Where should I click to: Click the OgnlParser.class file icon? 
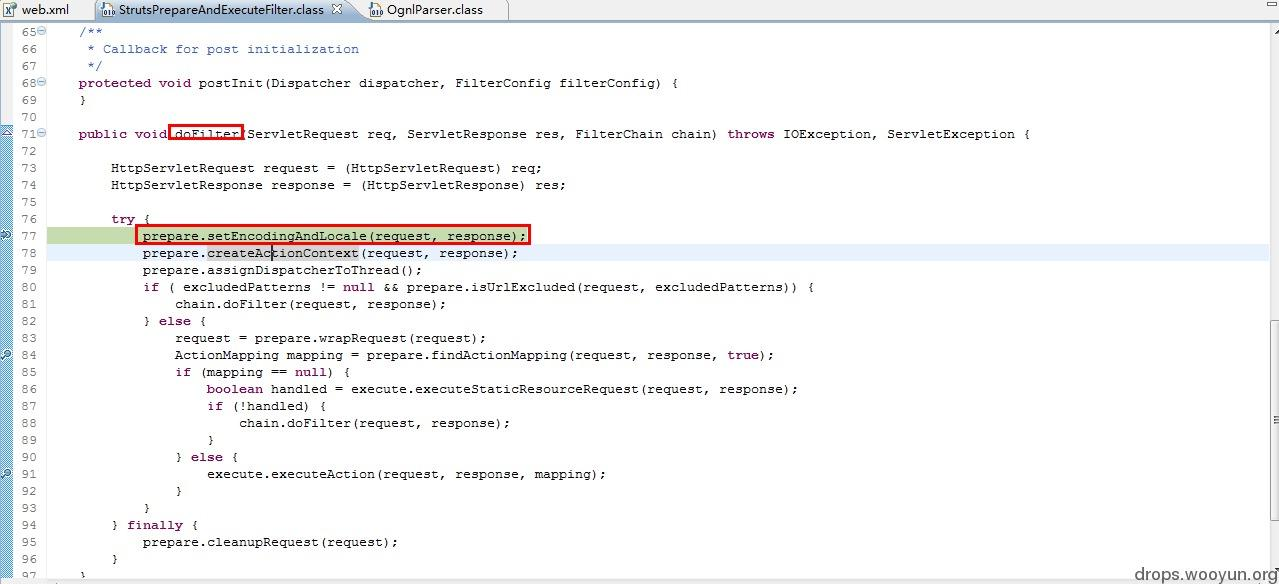point(376,9)
